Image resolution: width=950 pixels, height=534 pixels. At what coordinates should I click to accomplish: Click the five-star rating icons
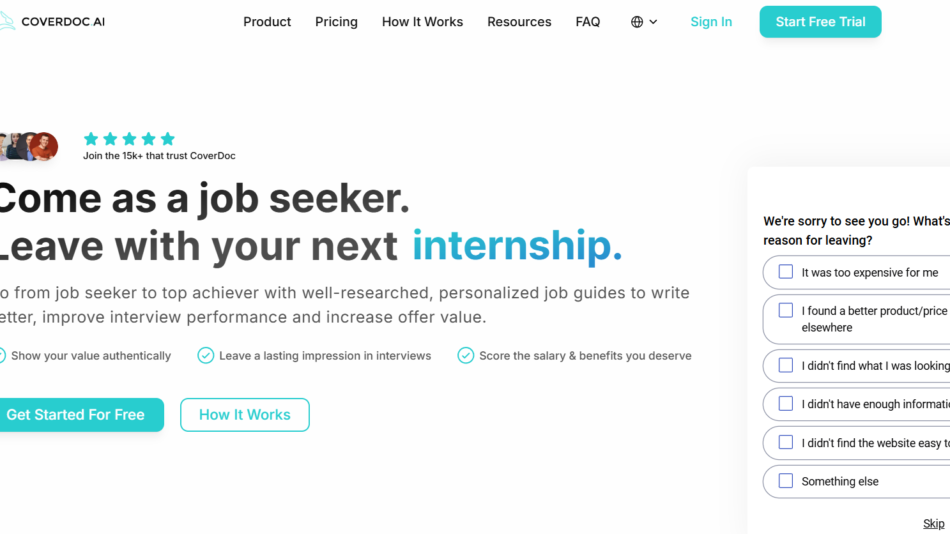(129, 139)
